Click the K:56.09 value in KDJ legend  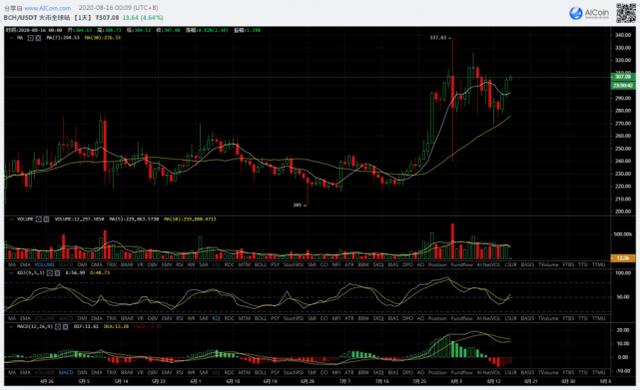click(x=76, y=273)
